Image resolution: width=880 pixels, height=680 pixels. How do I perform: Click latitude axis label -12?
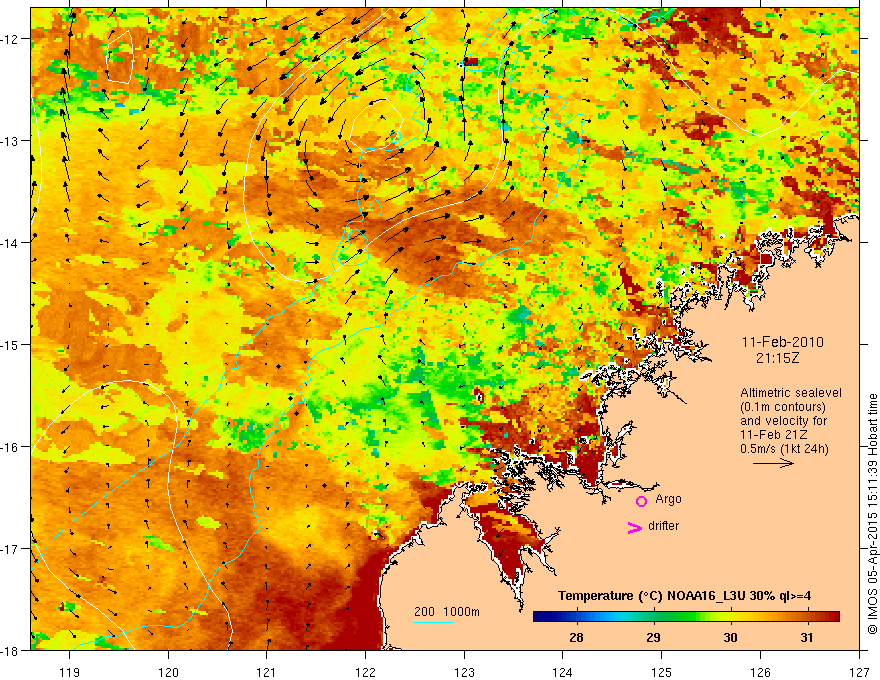[11, 39]
